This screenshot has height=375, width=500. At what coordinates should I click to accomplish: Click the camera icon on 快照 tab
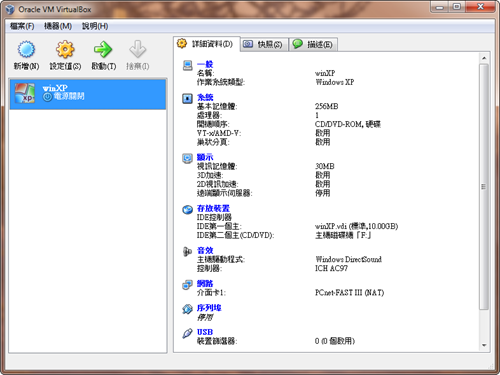[x=248, y=44]
